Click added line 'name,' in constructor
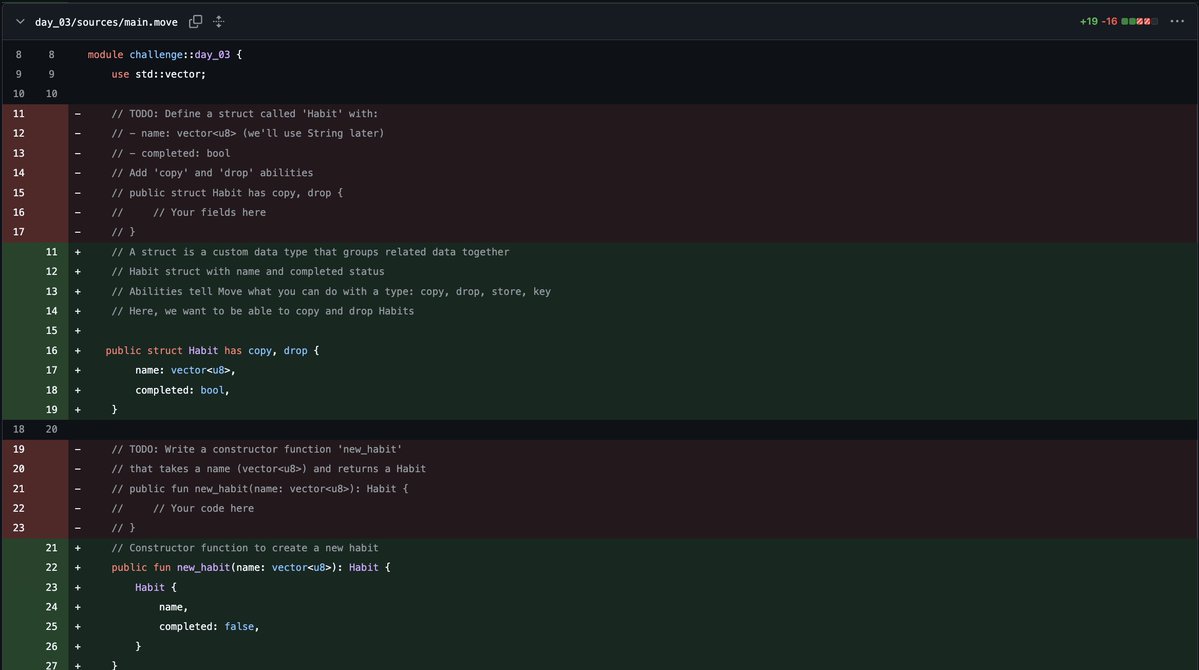 point(173,607)
